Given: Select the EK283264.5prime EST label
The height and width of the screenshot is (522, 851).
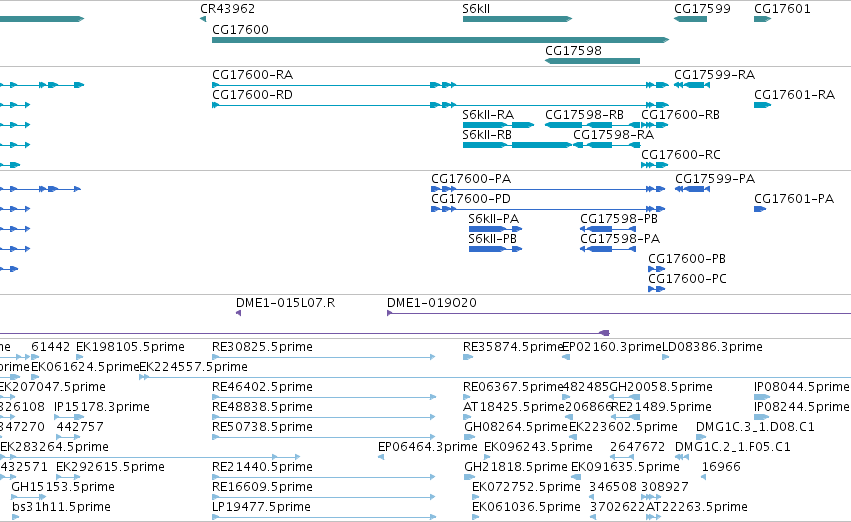Looking at the screenshot, I should (x=54, y=447).
